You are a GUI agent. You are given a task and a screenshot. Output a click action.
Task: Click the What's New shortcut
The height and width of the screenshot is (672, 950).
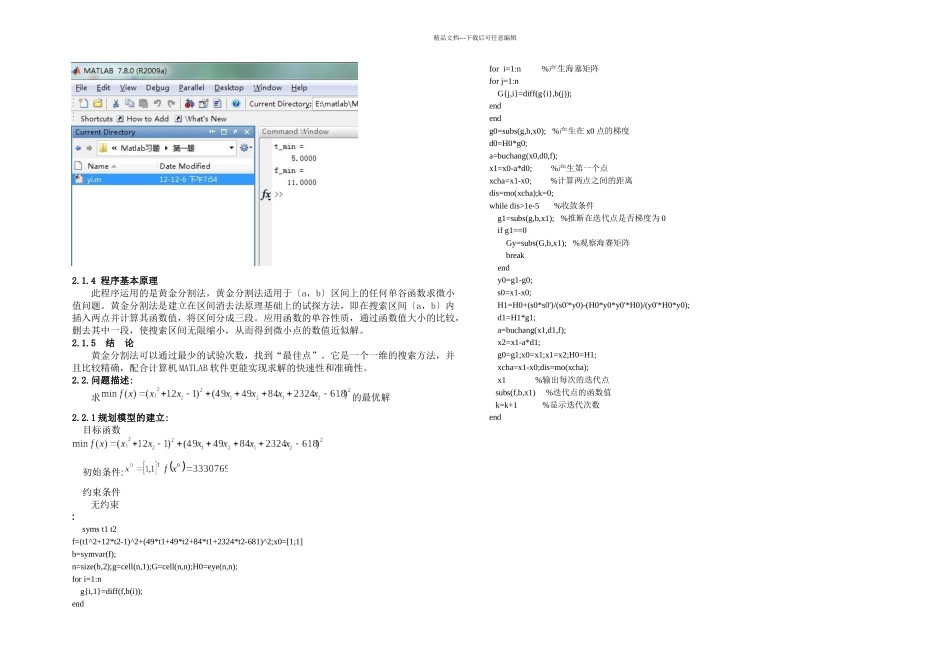click(201, 119)
